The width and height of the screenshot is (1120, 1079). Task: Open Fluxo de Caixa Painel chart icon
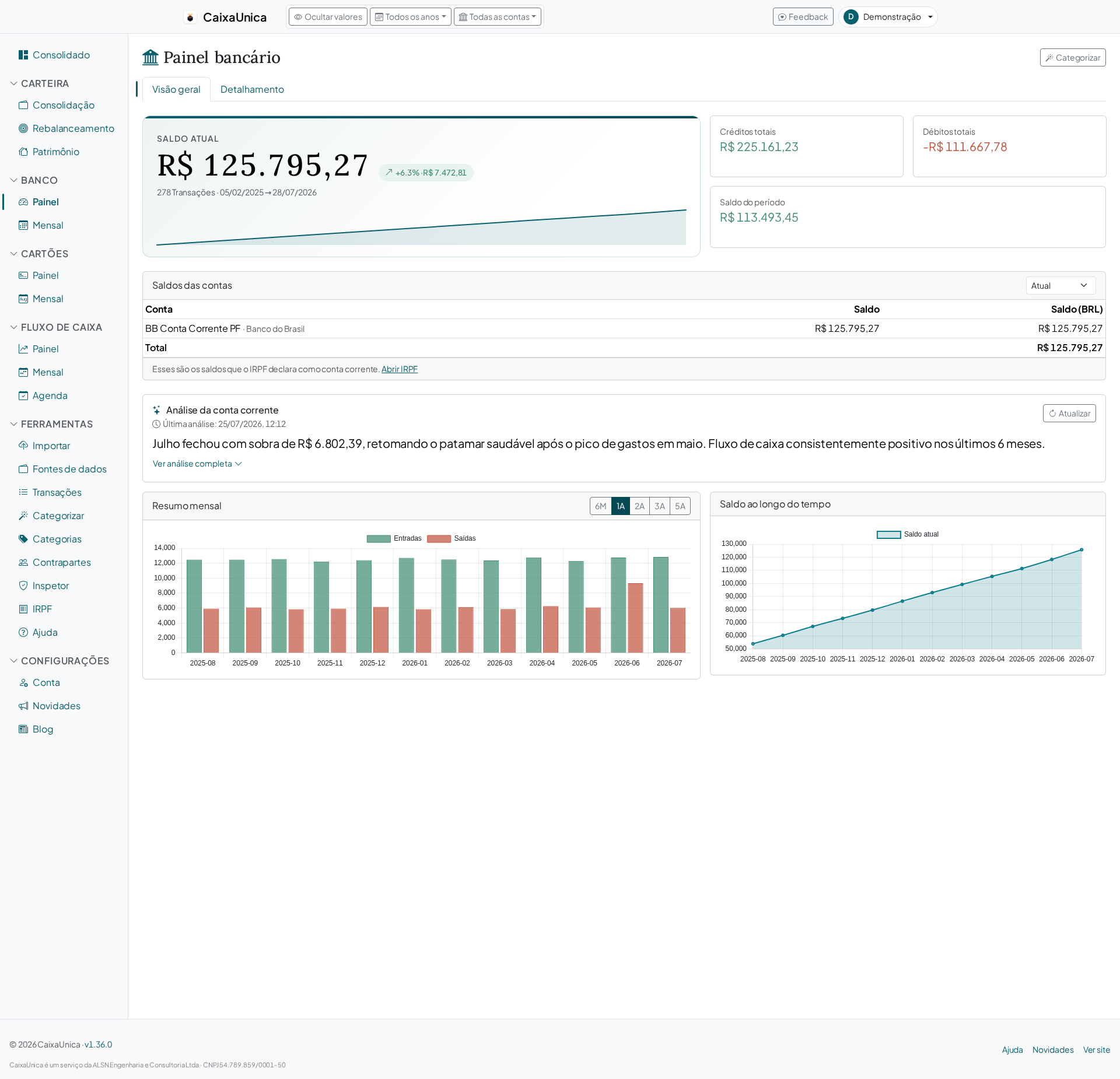point(23,349)
